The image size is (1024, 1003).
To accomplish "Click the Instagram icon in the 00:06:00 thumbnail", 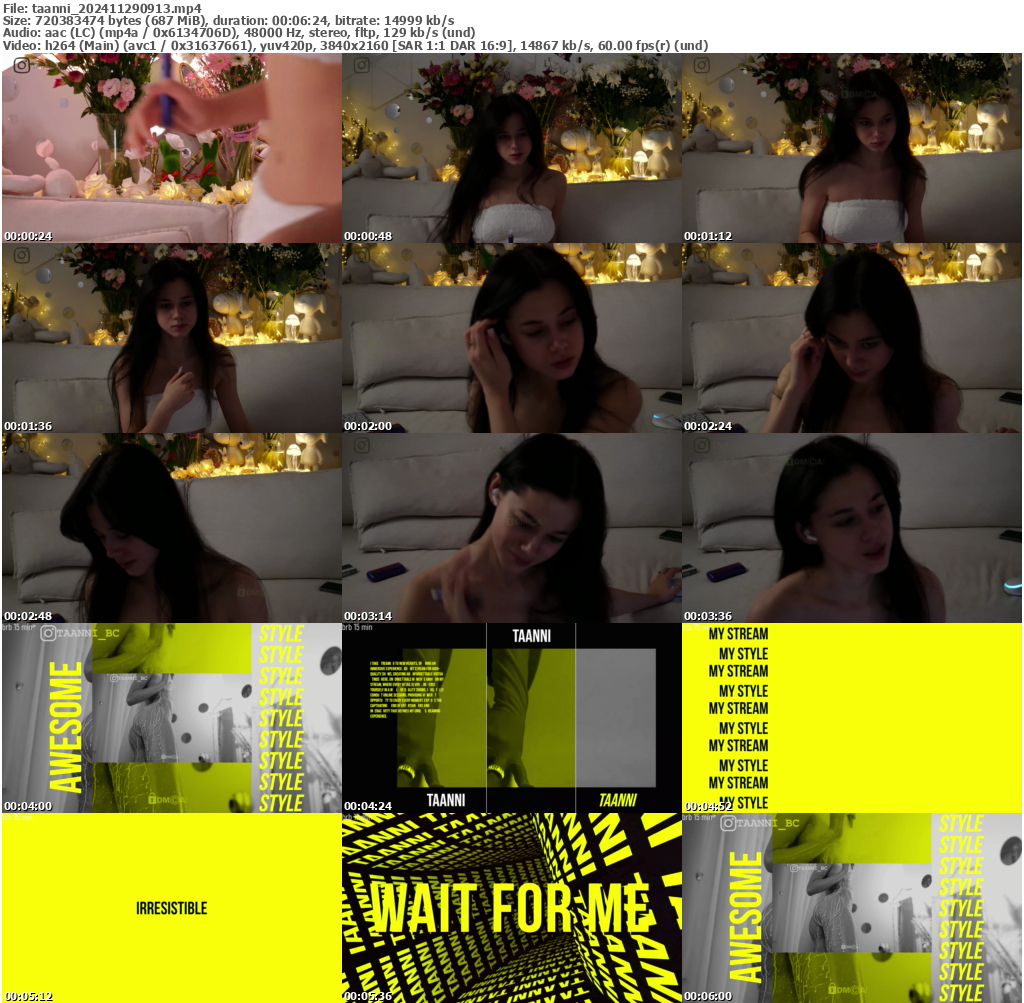I will point(728,823).
